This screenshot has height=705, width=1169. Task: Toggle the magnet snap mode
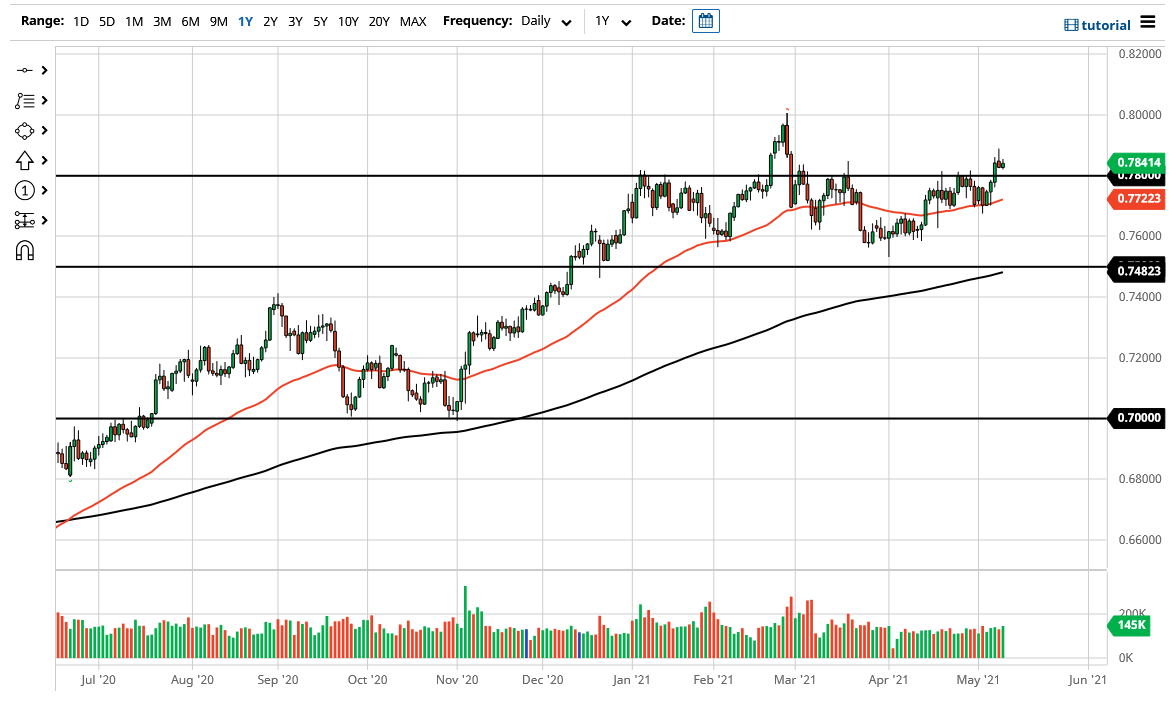click(26, 250)
